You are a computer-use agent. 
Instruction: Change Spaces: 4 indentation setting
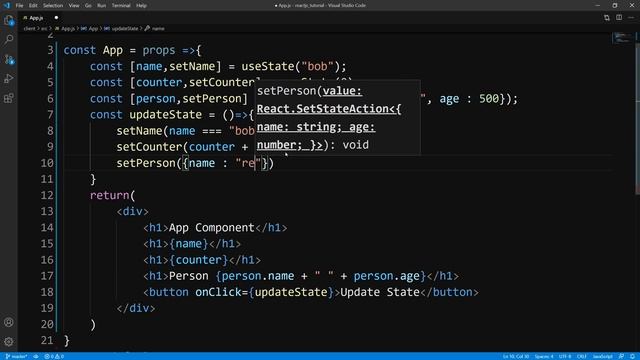pyautogui.click(x=544, y=356)
